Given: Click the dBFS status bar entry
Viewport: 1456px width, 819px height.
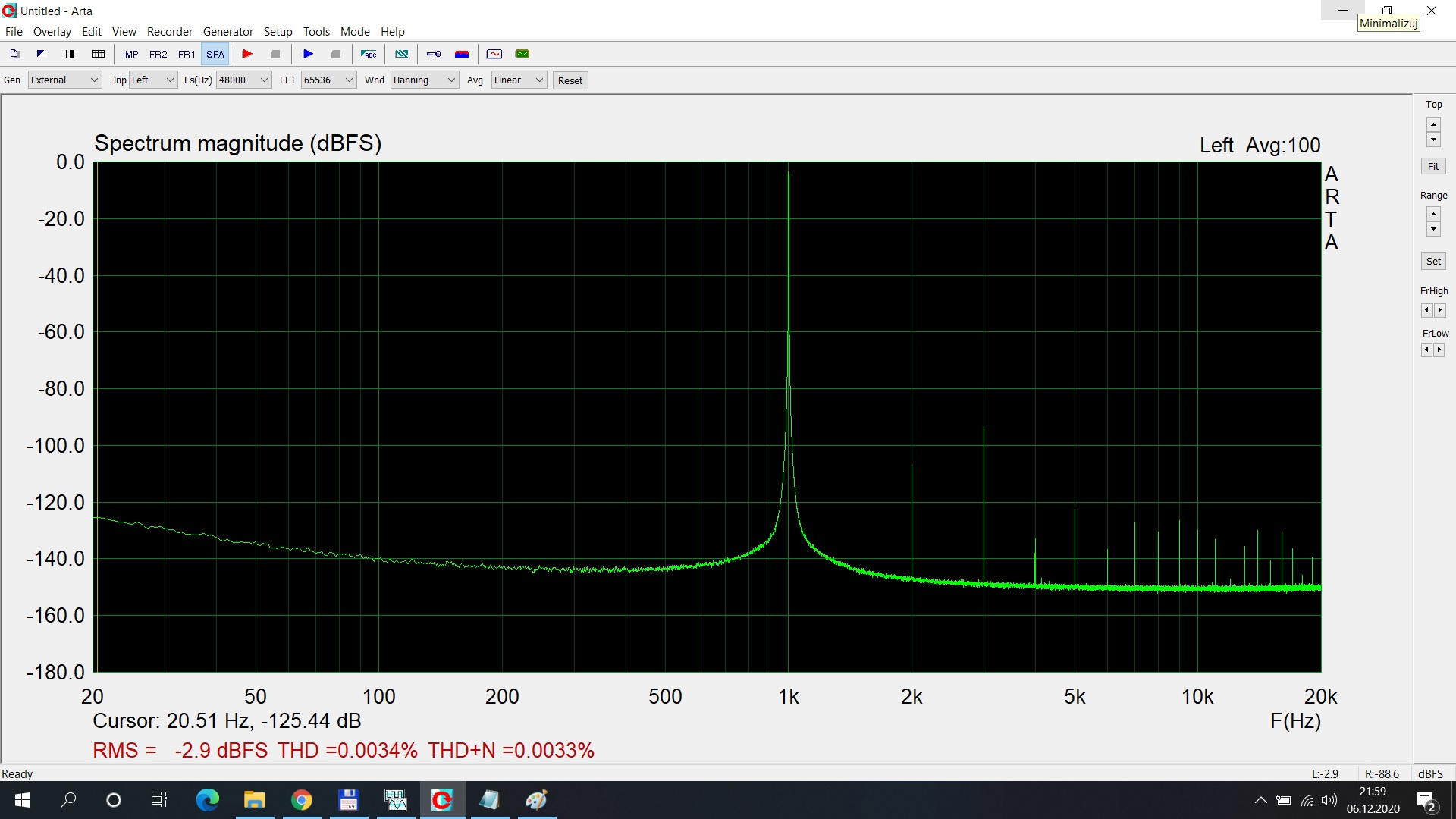Looking at the screenshot, I should click(1430, 774).
